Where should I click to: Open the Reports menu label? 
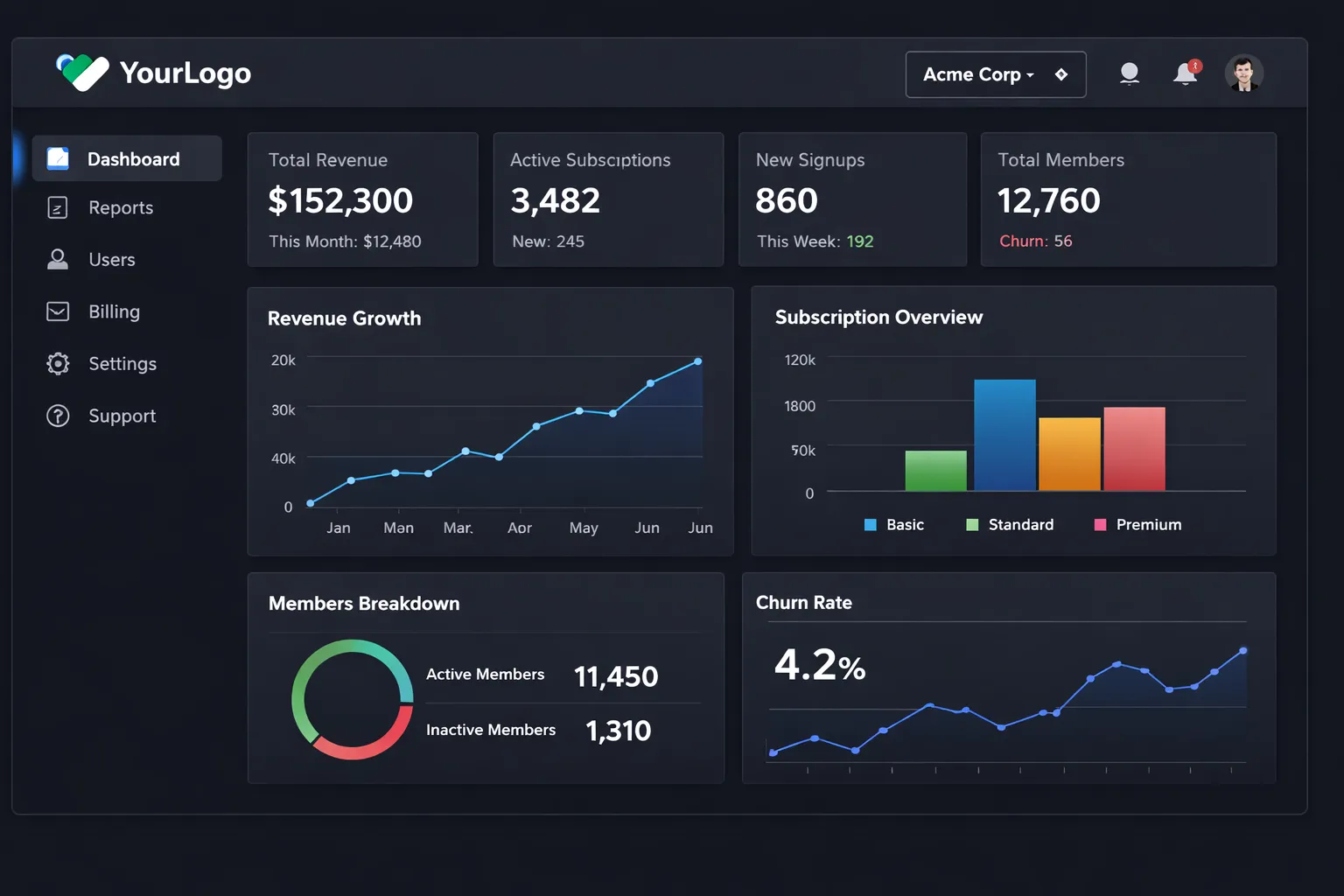tap(121, 207)
